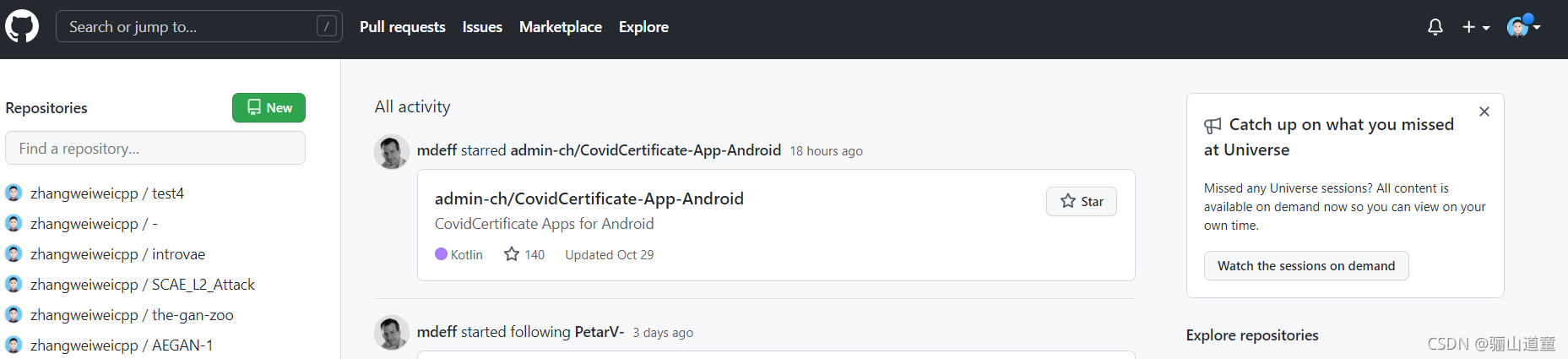Viewport: 1568px width, 359px height.
Task: Open mdeff link in started following entry
Action: [437, 332]
